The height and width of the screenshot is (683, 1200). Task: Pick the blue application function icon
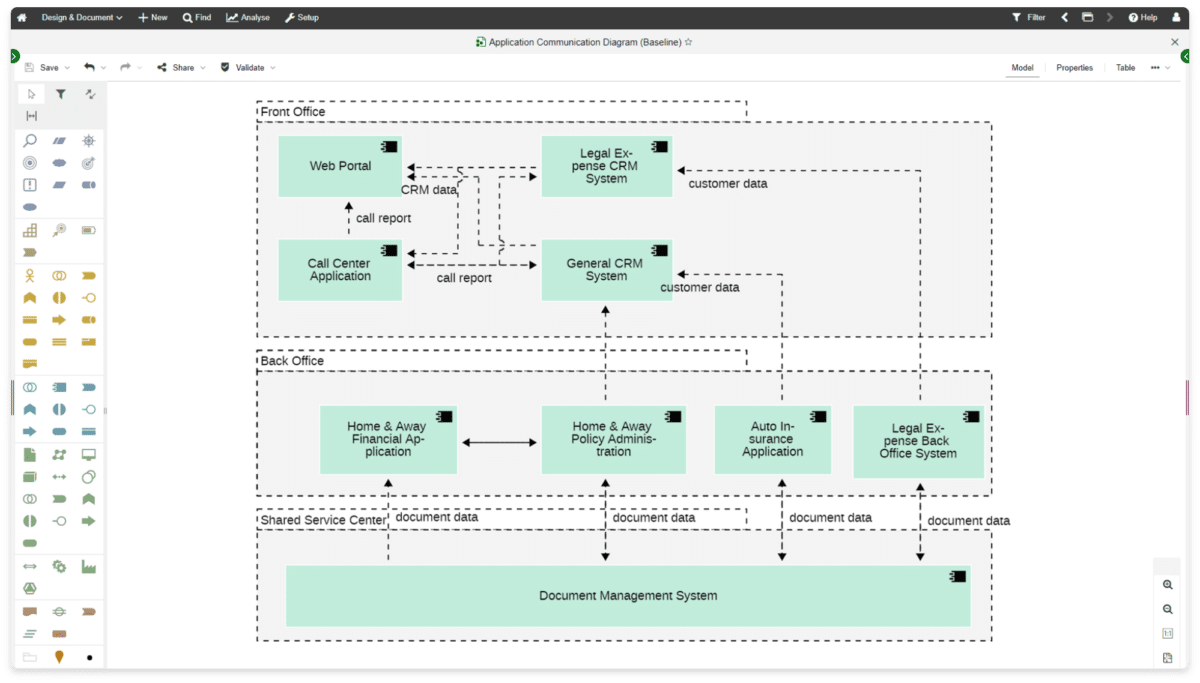coord(30,409)
